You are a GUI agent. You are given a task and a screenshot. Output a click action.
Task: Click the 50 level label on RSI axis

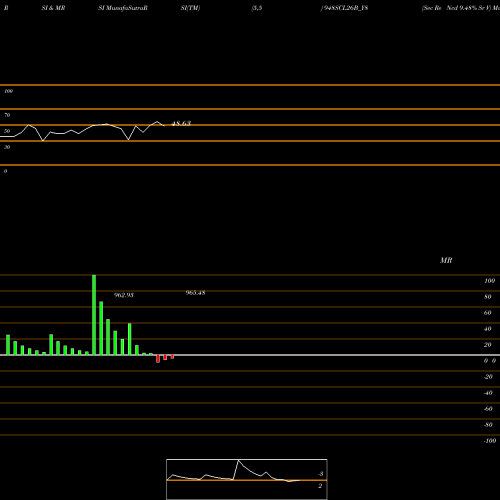pos(7,131)
